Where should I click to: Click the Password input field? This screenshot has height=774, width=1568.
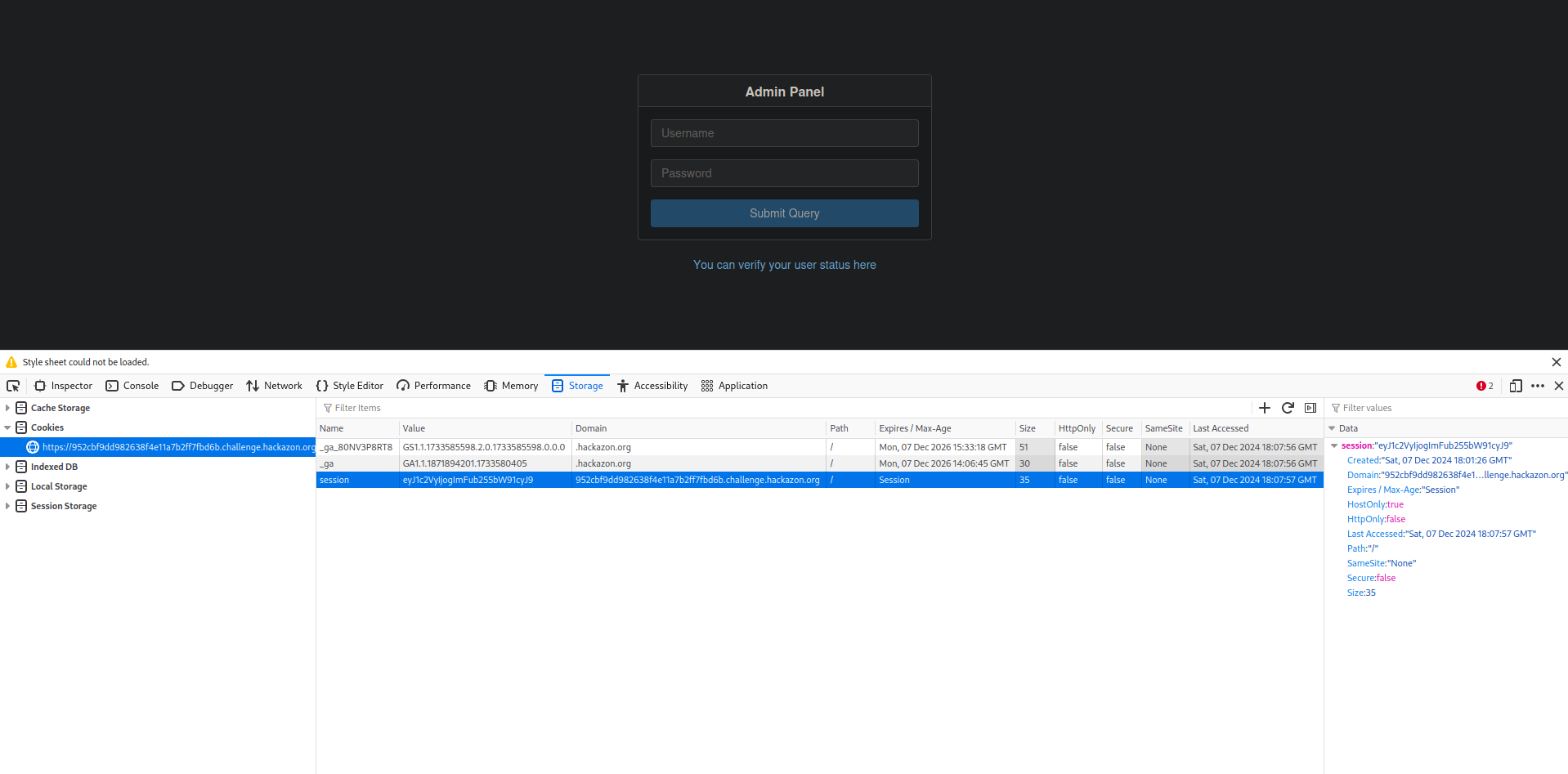click(x=785, y=173)
